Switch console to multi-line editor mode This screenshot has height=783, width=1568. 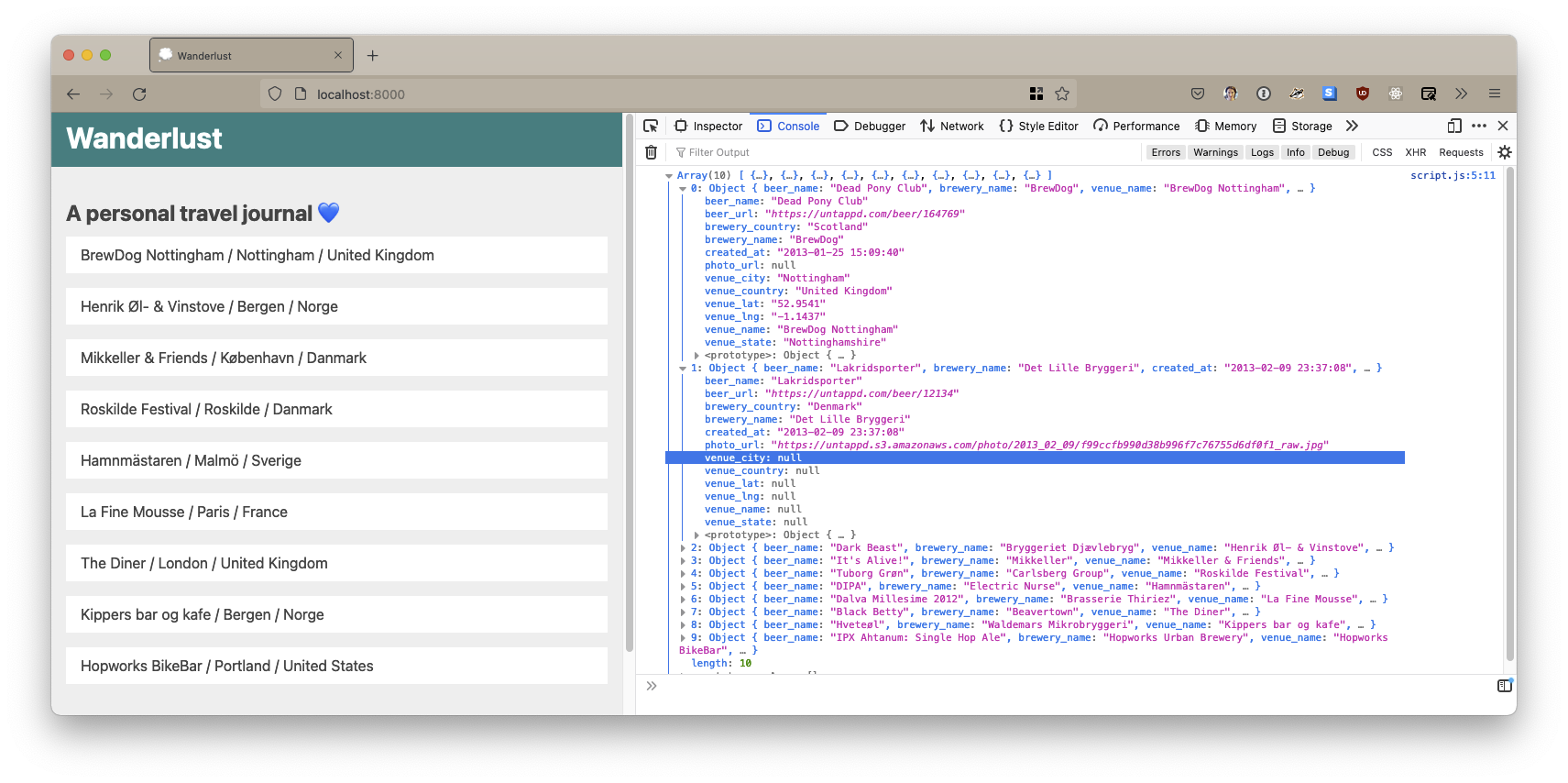(1504, 686)
